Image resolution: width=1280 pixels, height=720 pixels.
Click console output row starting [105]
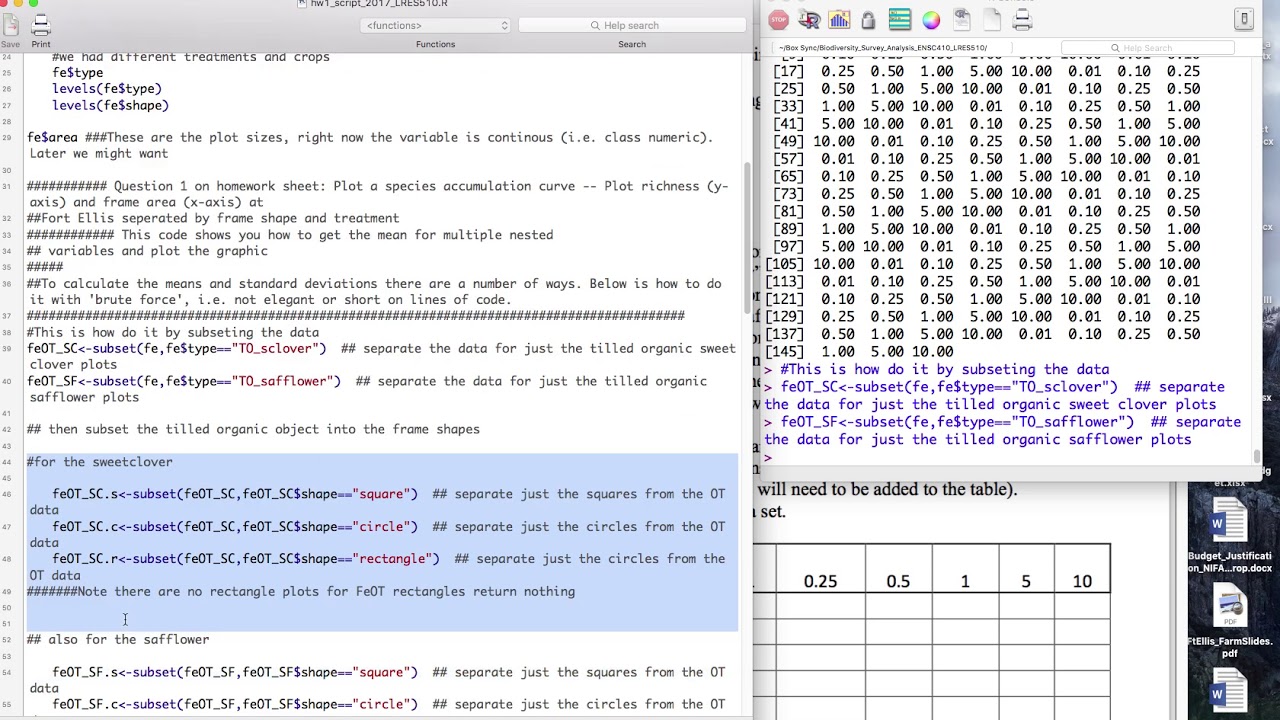983,264
